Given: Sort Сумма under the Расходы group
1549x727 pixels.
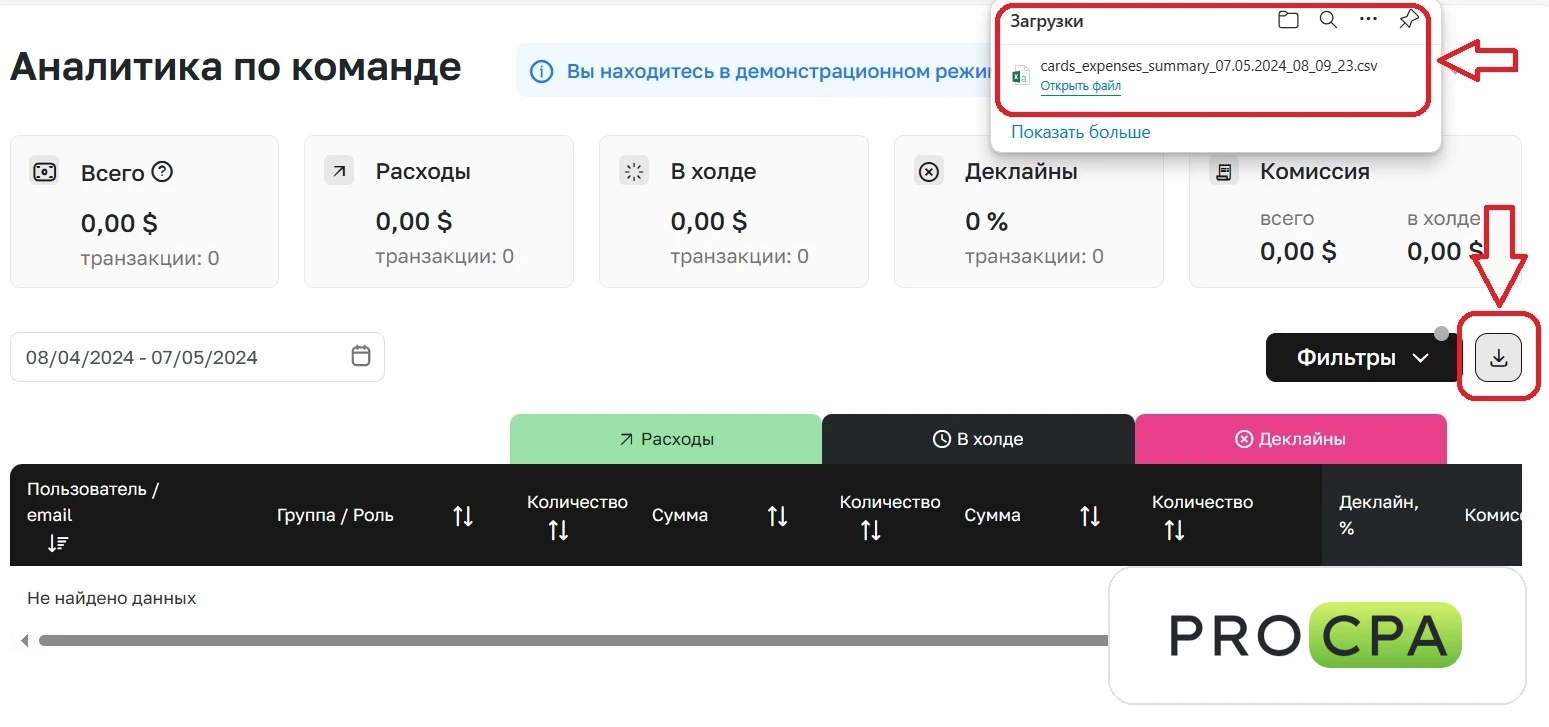Looking at the screenshot, I should (x=777, y=516).
